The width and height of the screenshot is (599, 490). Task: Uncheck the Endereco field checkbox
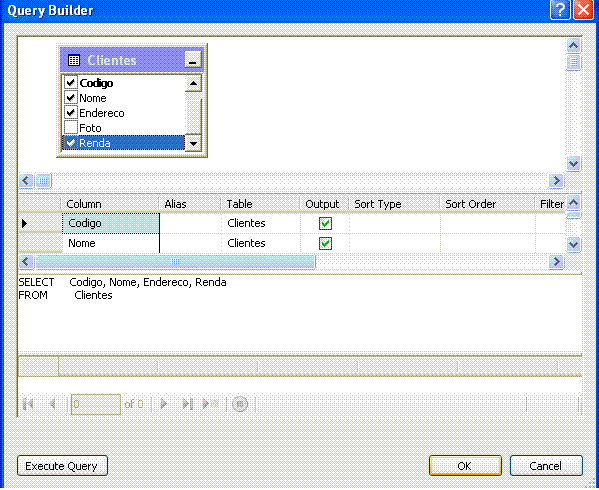[71, 112]
